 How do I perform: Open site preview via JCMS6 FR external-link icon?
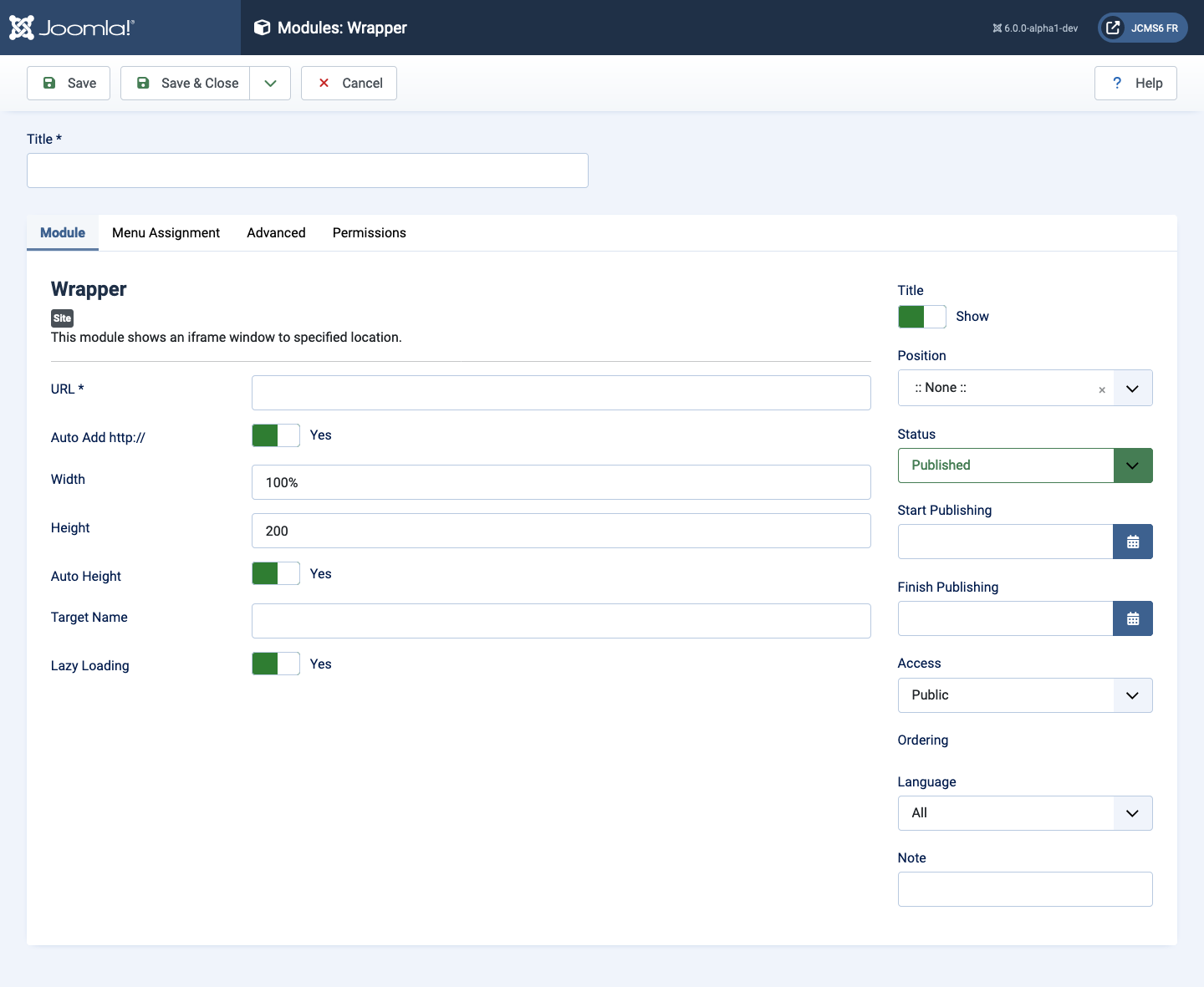pyautogui.click(x=1113, y=28)
